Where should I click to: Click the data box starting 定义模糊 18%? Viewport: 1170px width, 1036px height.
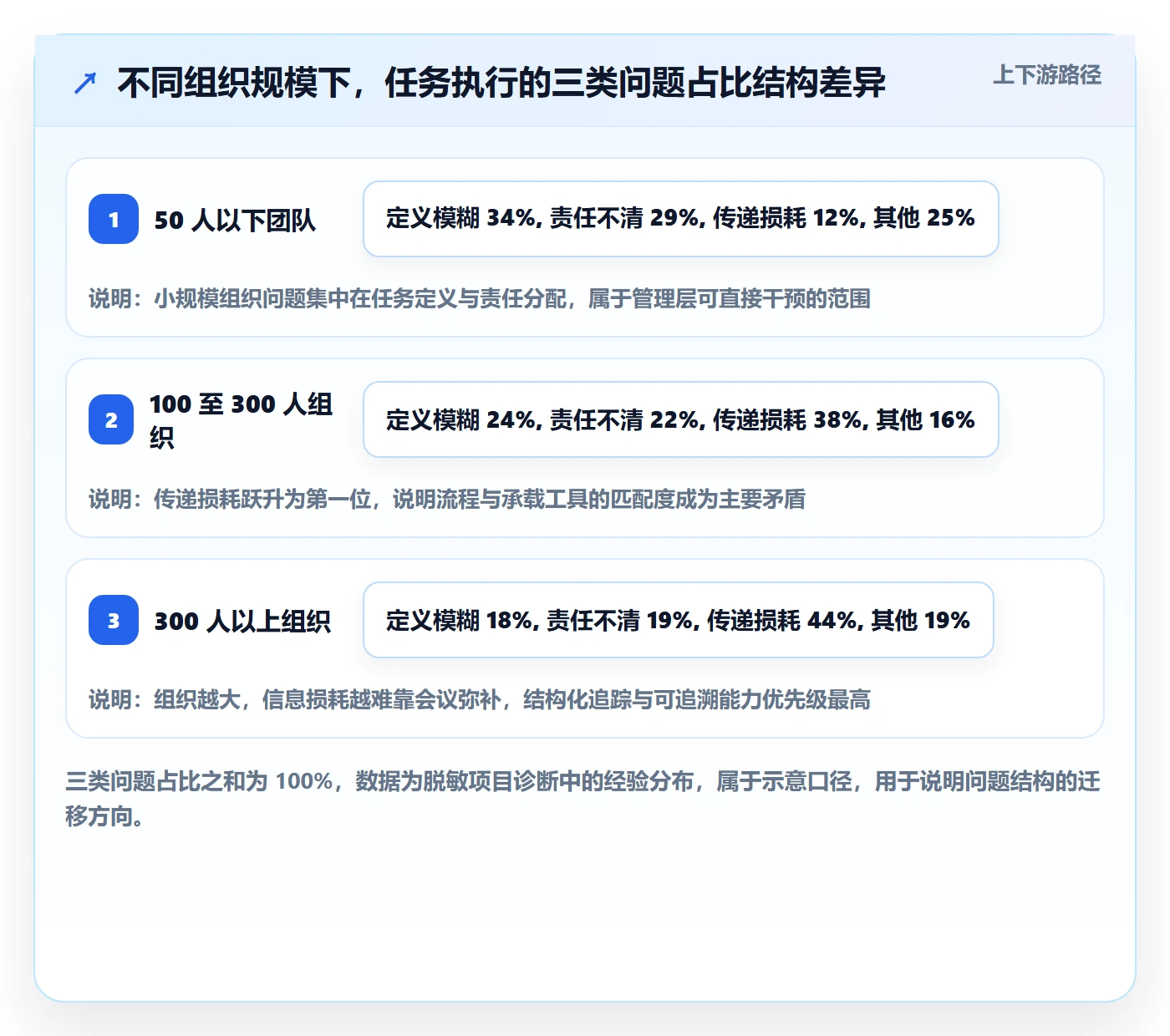click(x=679, y=620)
